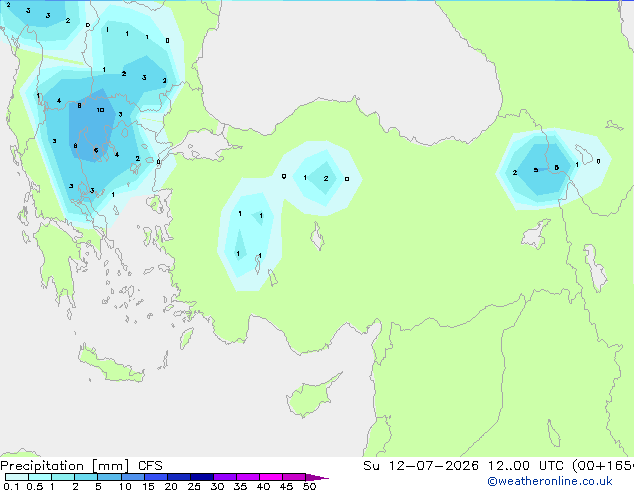
Task: Click the '35' legend label
Action: click(241, 486)
